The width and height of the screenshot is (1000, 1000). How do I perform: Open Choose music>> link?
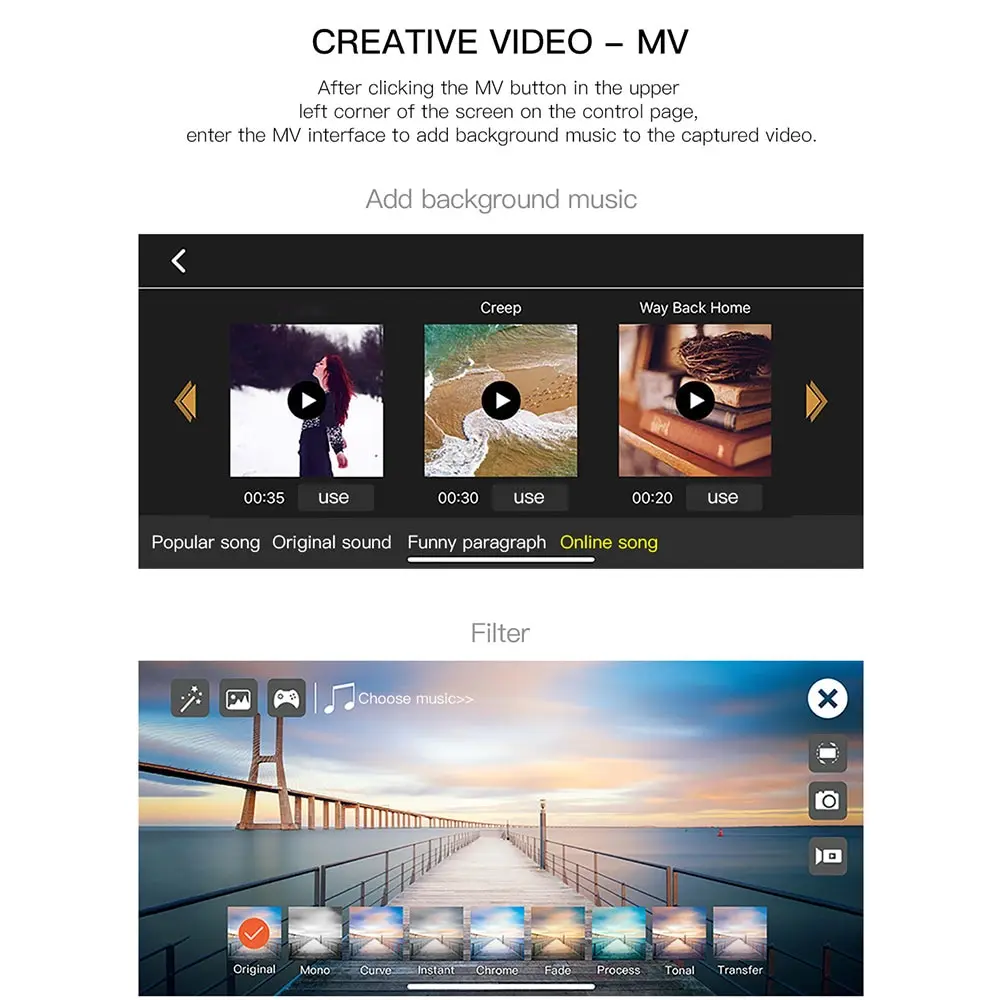point(416,699)
